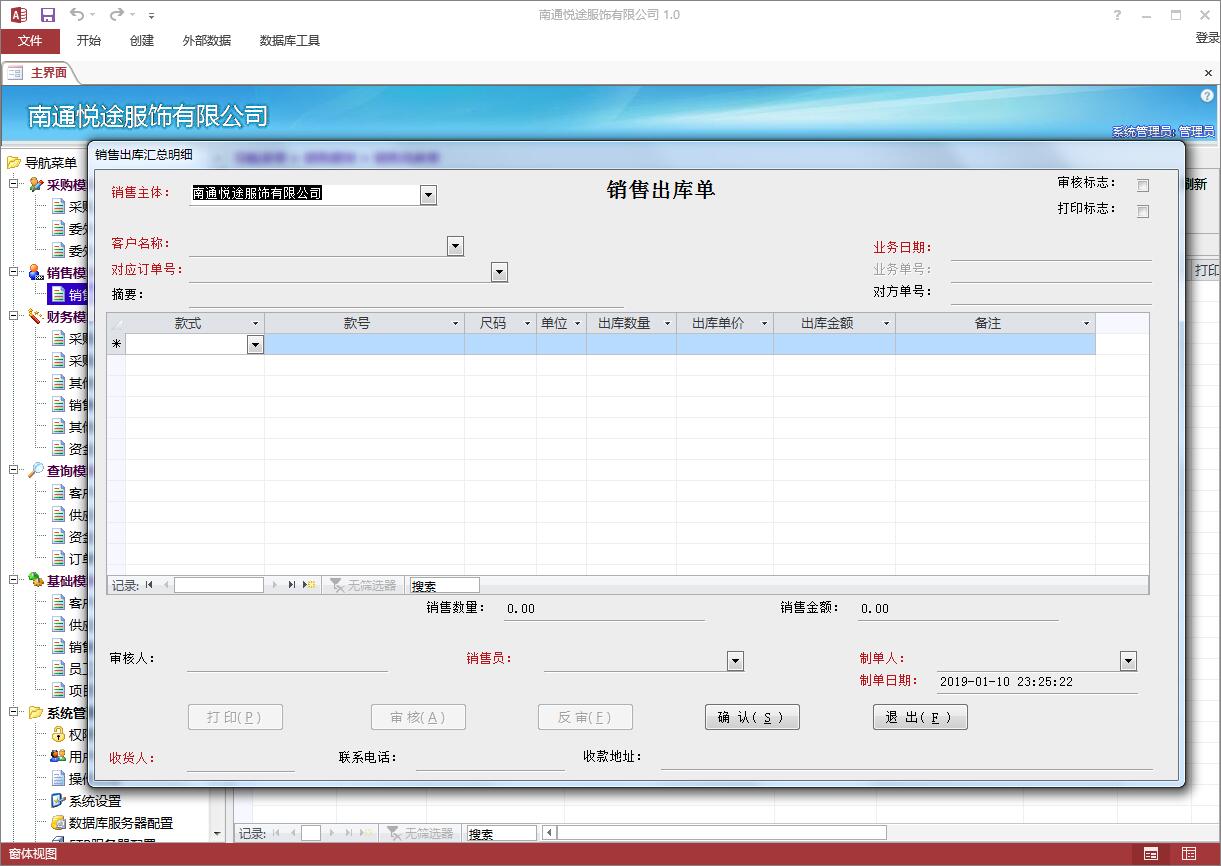Click the two-person 用户 icon under 系统管理
Viewport: 1221px width, 866px height.
[58, 757]
